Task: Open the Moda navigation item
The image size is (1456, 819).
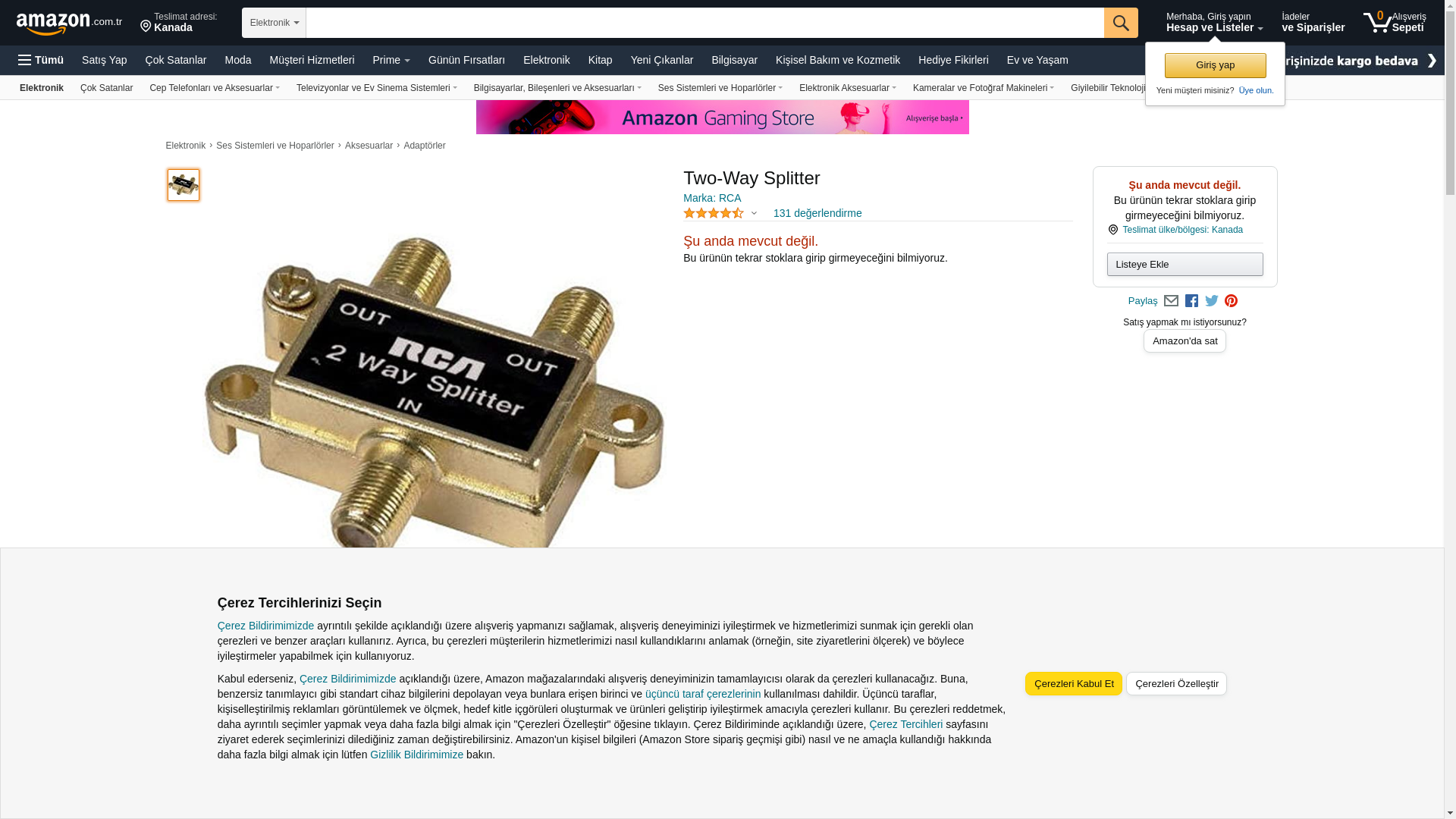Action: tap(237, 60)
